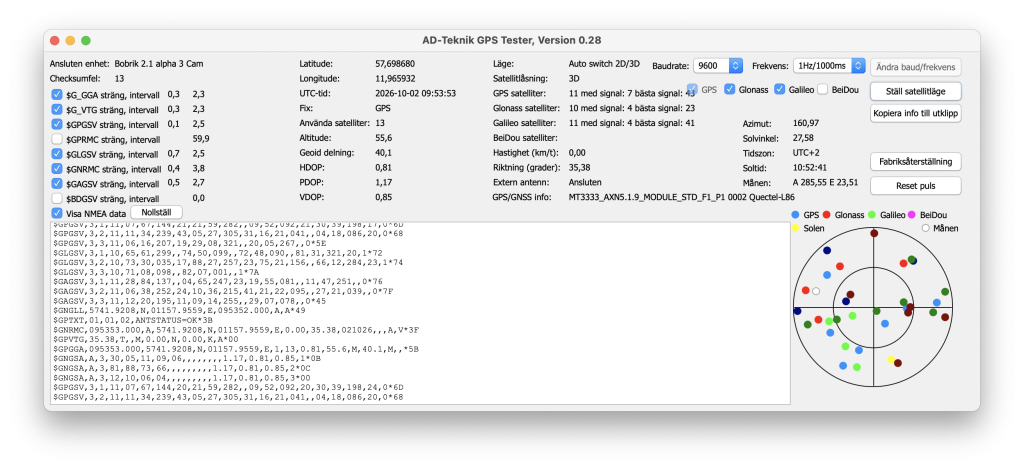This screenshot has height=469, width=1024.
Task: Click the white Månen legend circle
Action: point(925,228)
